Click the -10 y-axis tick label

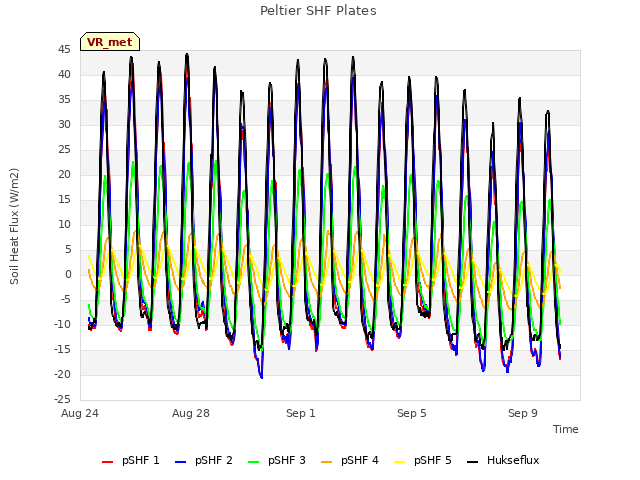[x=62, y=324]
